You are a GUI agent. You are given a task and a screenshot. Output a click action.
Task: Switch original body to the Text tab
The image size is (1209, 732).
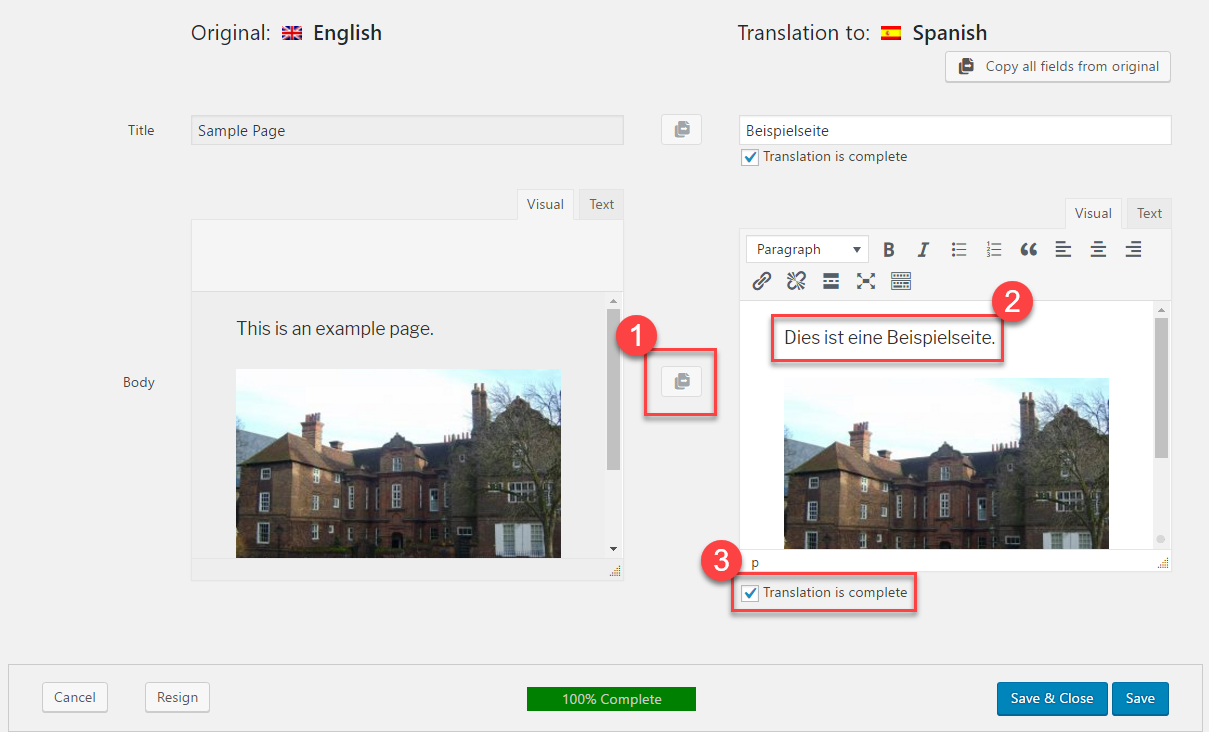coord(601,204)
